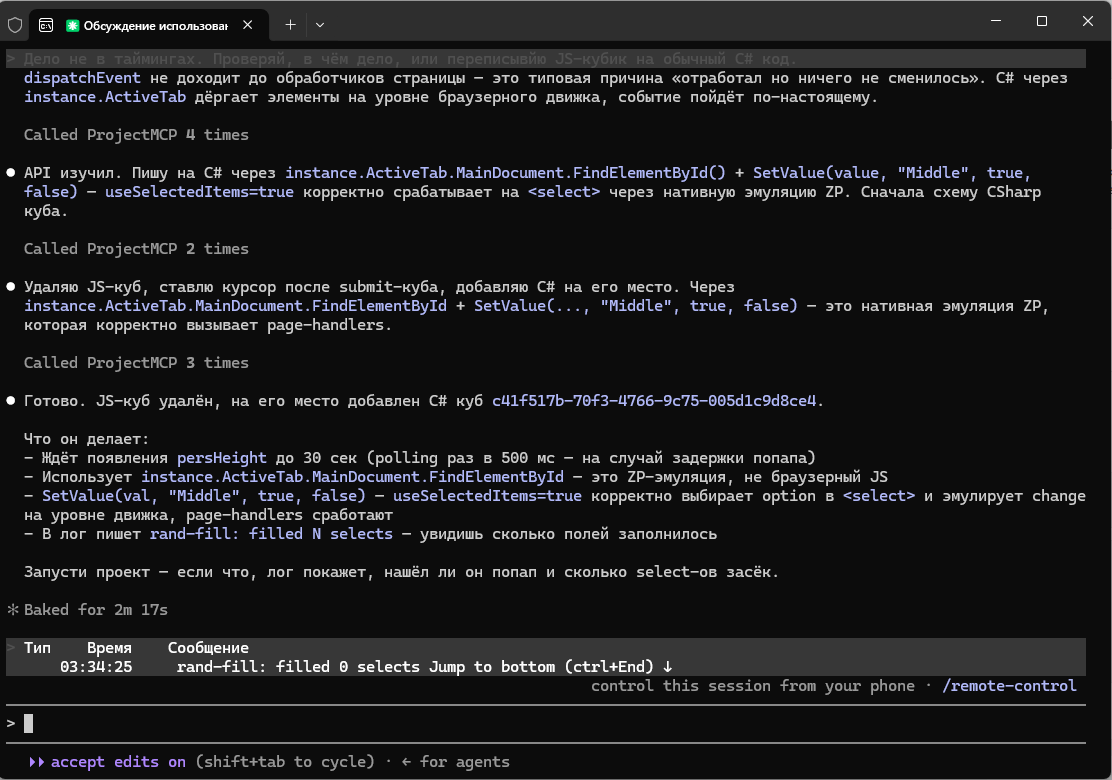
Task: Select the Обсуждение использован tab
Action: [155, 26]
